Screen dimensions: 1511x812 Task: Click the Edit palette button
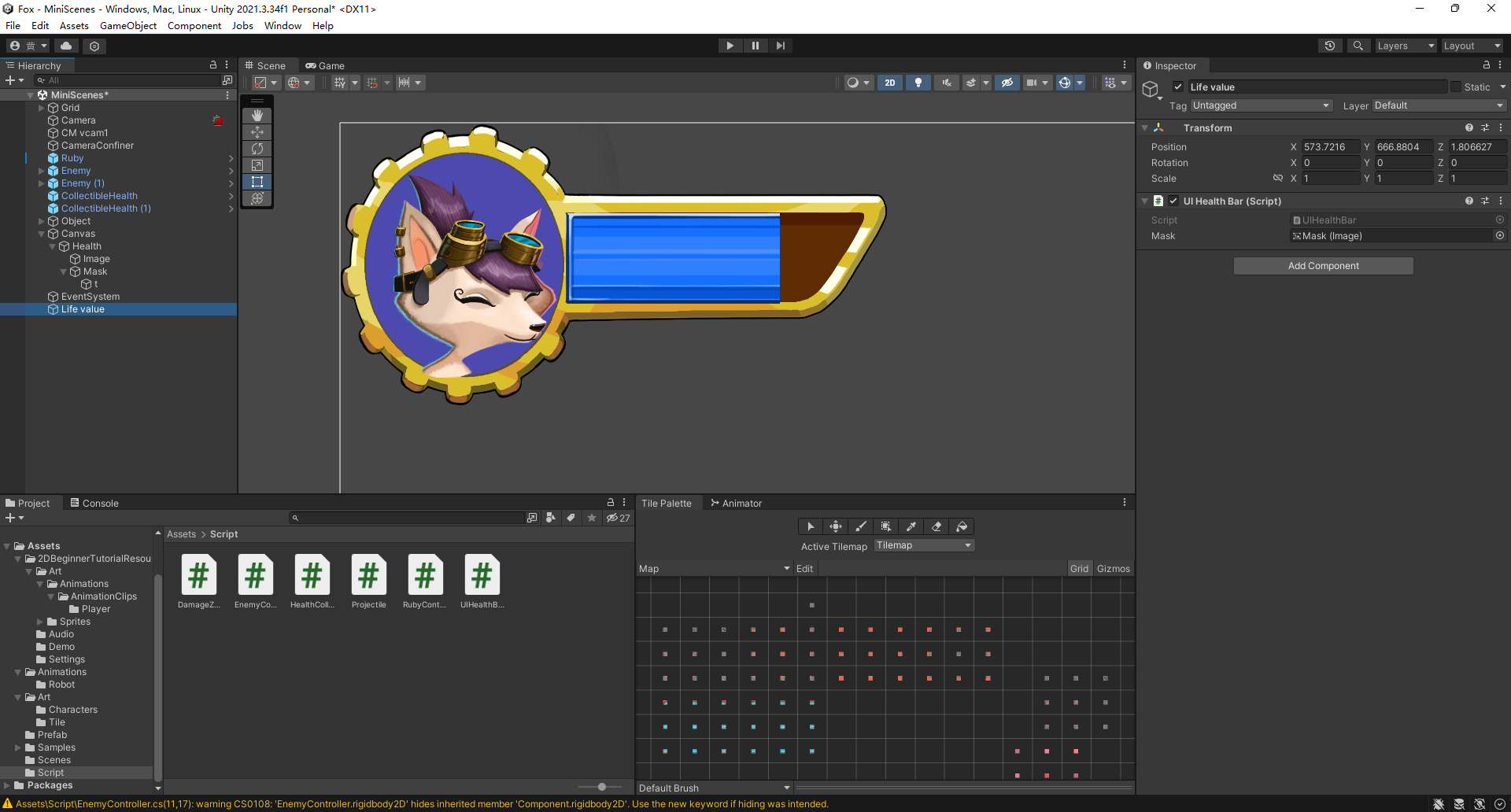(805, 568)
